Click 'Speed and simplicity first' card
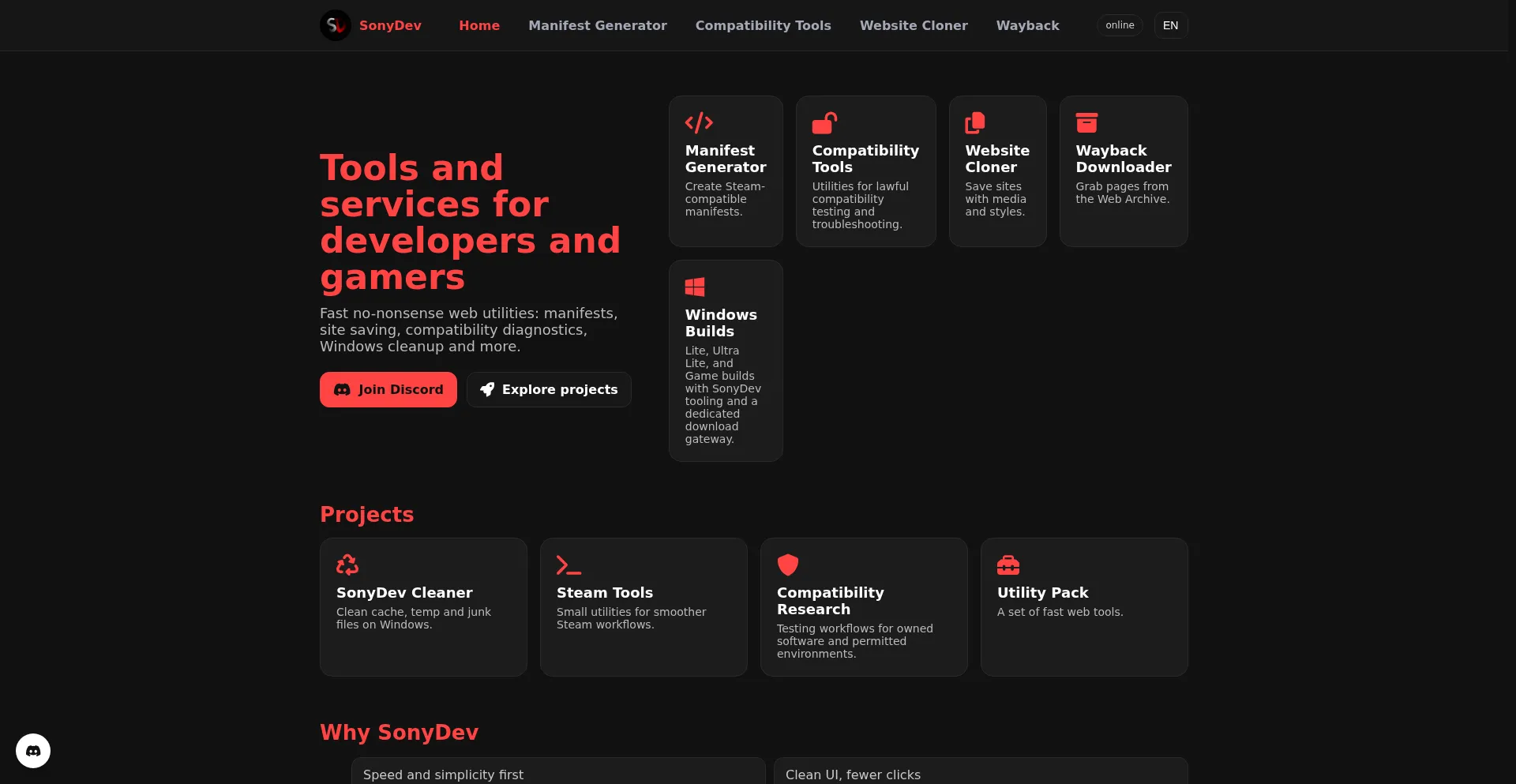Viewport: 1516px width, 784px height. click(x=558, y=771)
